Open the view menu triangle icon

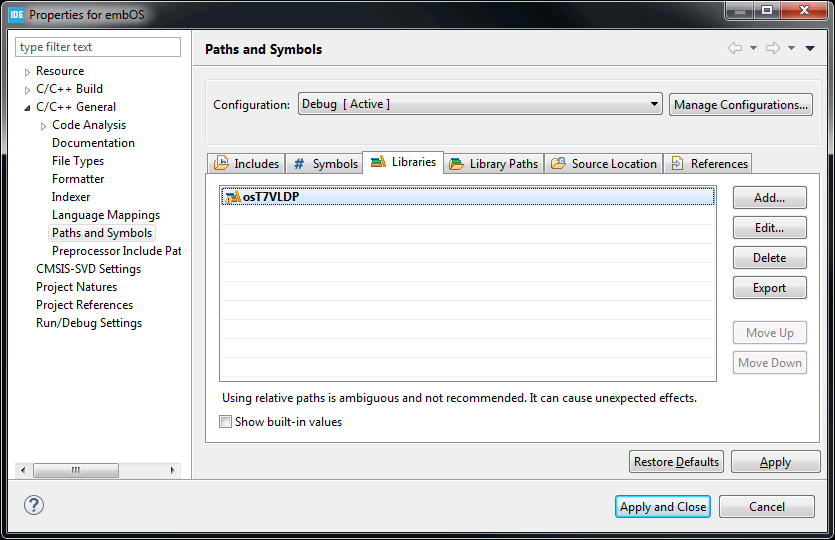[810, 49]
